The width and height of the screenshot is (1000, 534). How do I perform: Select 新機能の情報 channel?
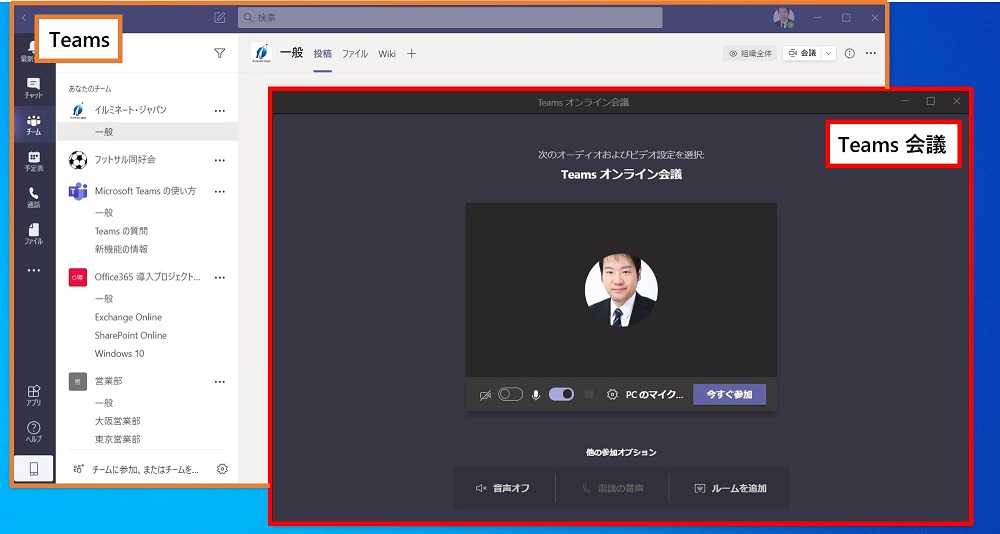tap(121, 249)
